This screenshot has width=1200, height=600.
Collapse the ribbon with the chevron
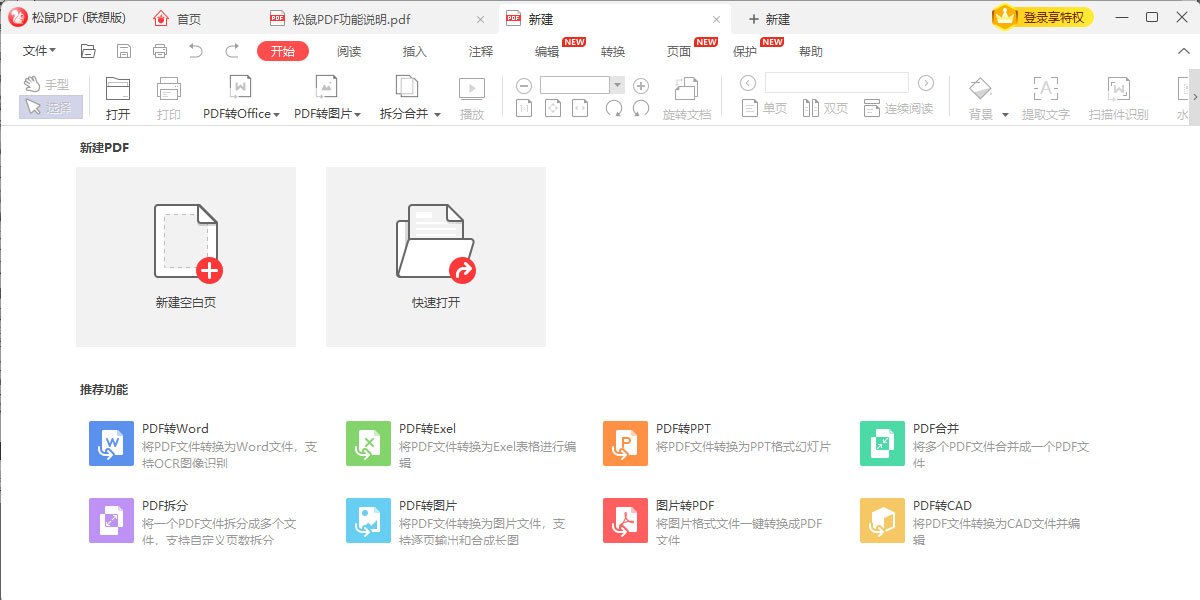tap(1184, 51)
